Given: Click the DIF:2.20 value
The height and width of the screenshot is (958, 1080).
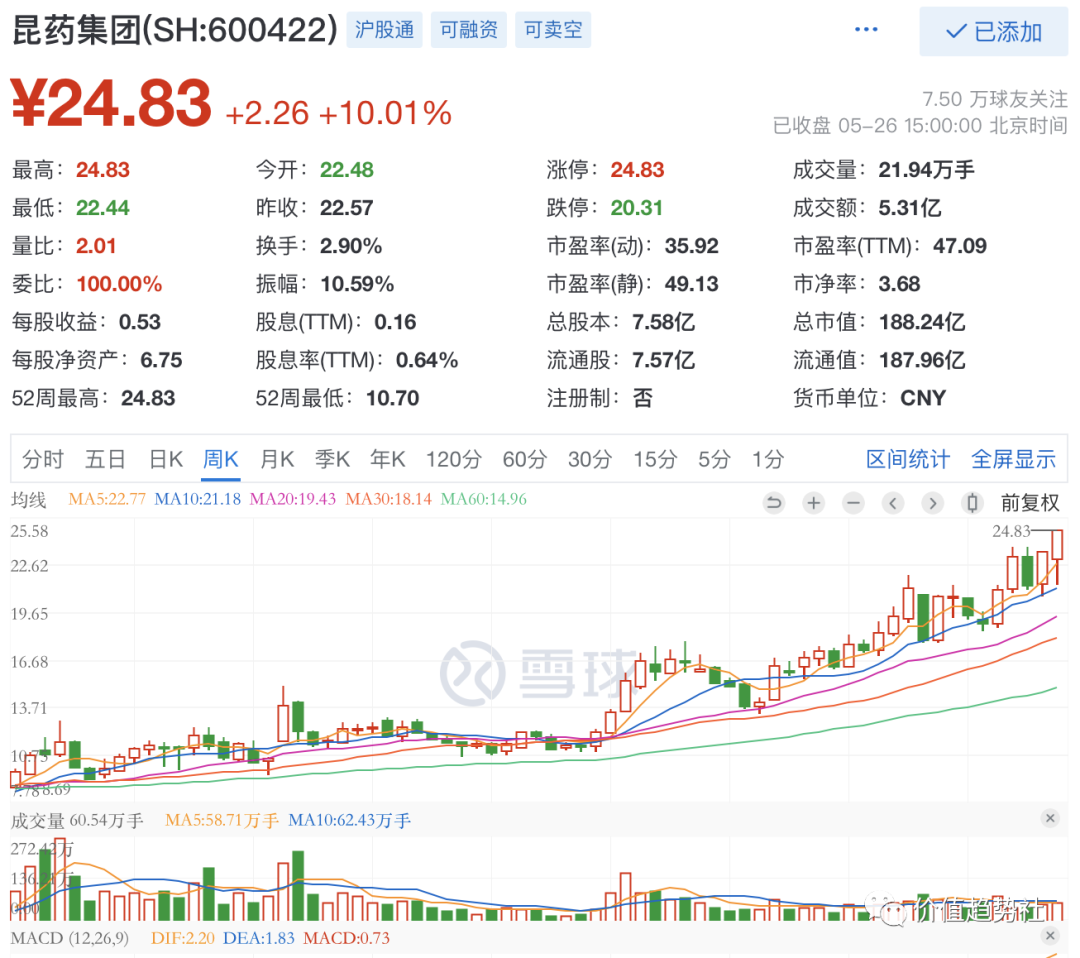Looking at the screenshot, I should 183,938.
